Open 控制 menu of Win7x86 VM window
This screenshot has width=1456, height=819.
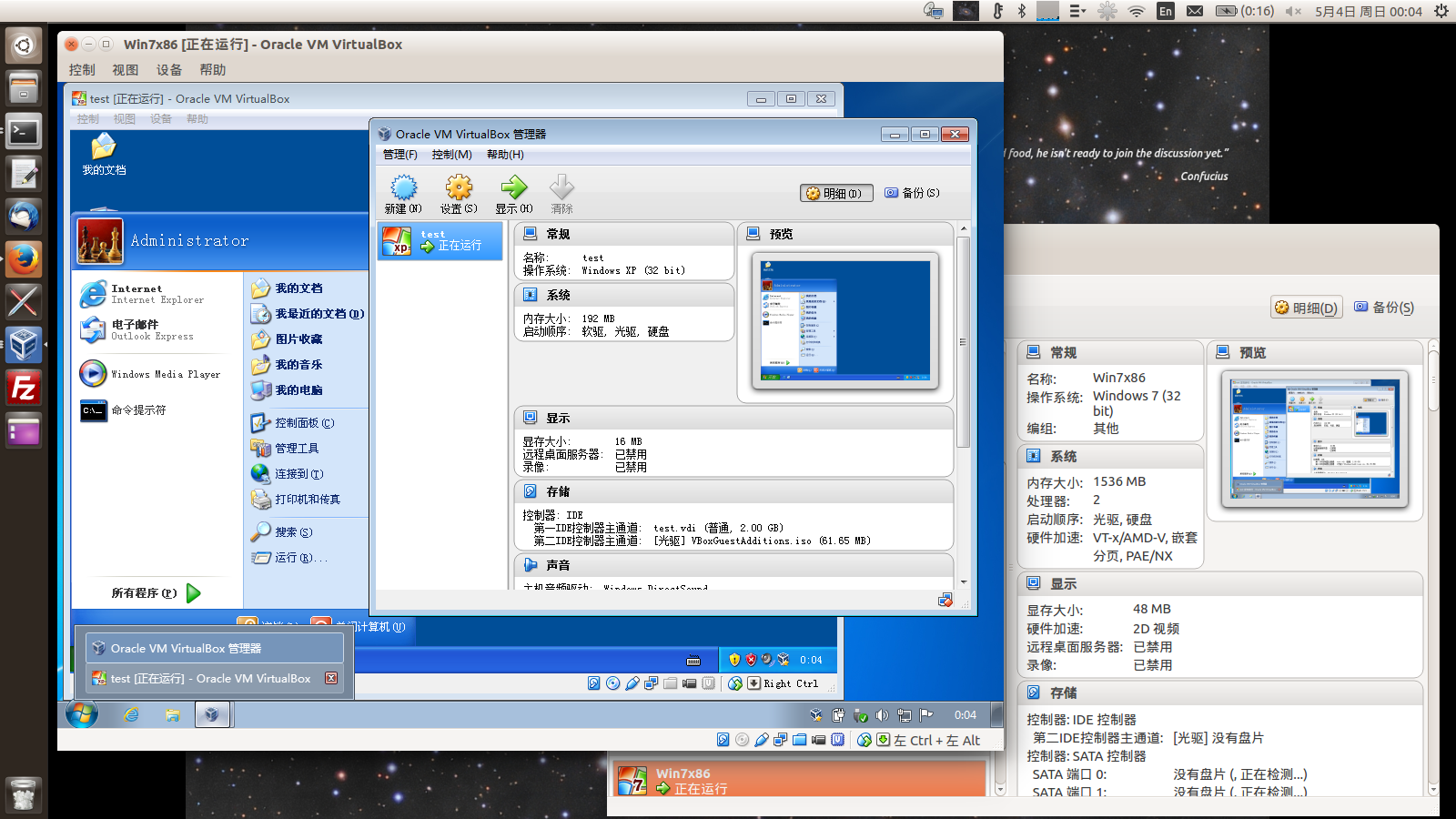[82, 70]
